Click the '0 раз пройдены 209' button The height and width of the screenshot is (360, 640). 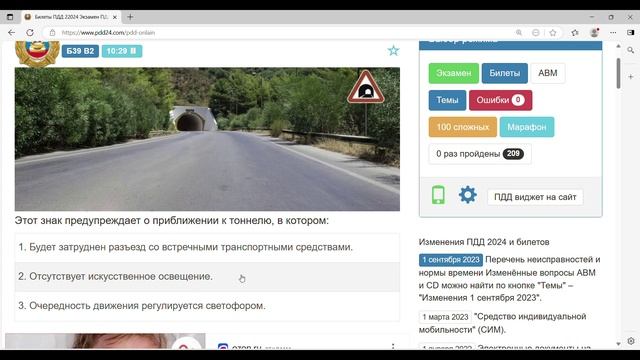pyautogui.click(x=480, y=154)
